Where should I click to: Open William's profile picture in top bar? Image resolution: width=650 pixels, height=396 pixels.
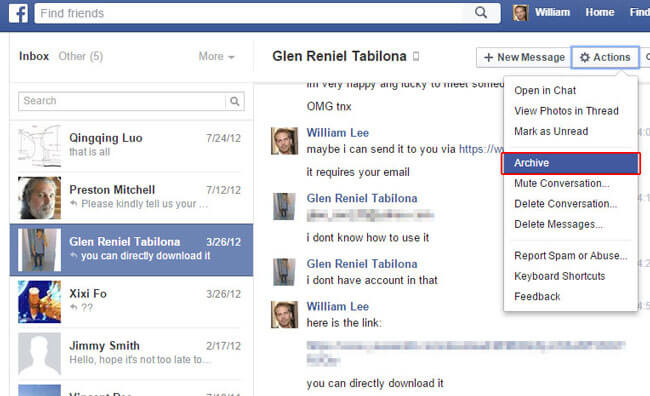click(x=520, y=13)
